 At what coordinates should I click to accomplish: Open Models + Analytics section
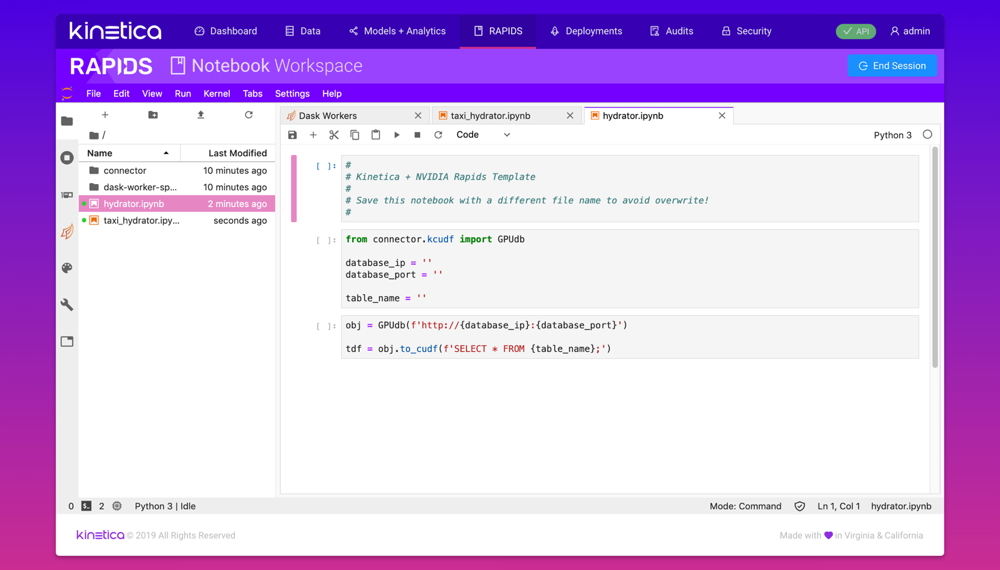397,31
